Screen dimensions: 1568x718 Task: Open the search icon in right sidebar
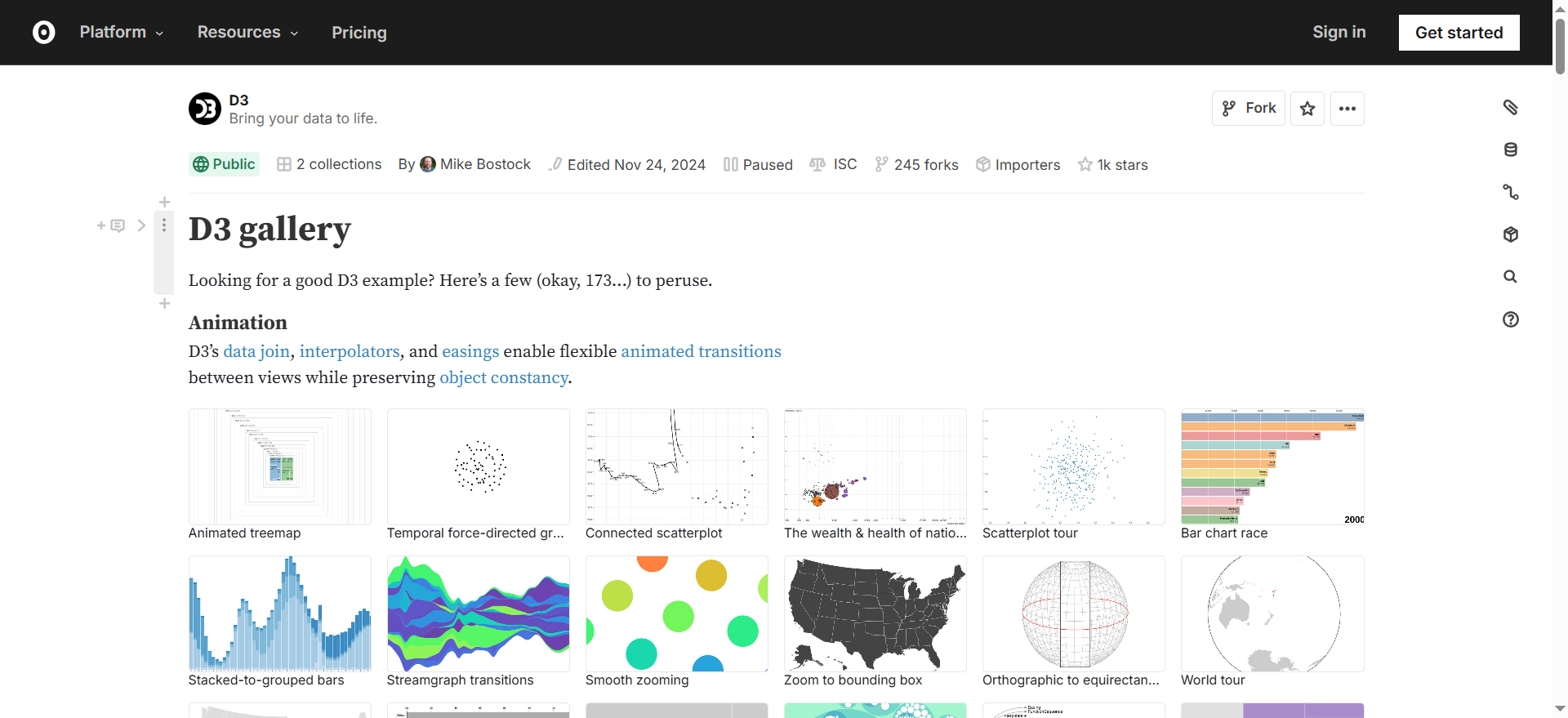point(1511,277)
